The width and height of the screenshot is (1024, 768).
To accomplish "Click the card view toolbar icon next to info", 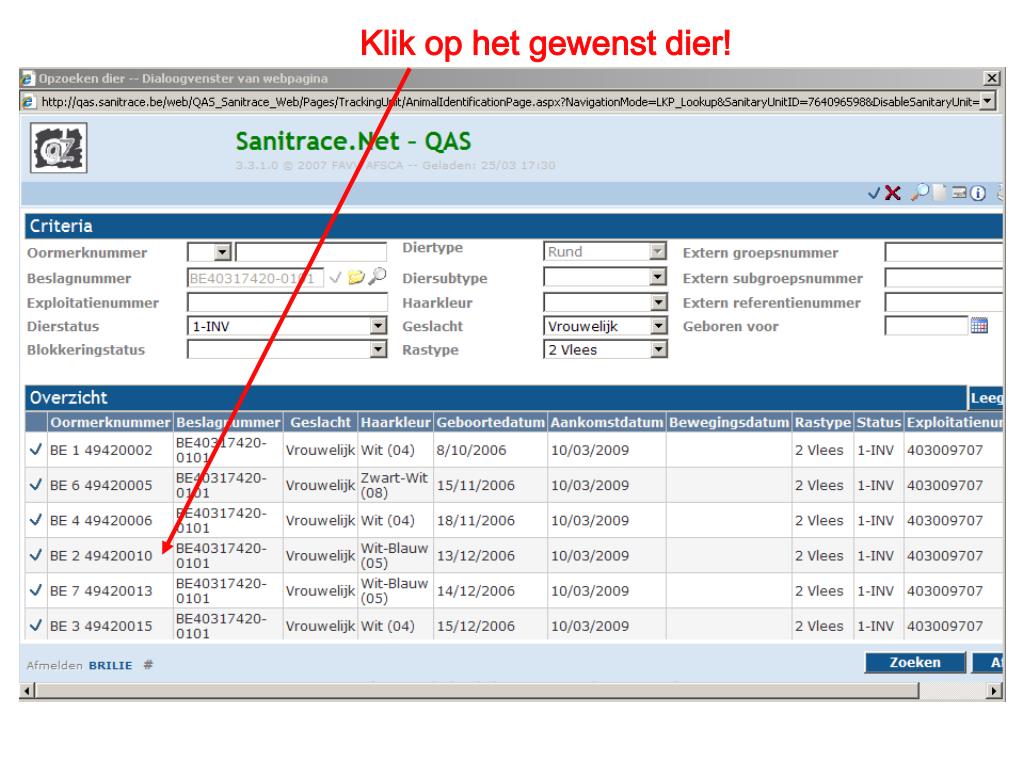I will [959, 193].
